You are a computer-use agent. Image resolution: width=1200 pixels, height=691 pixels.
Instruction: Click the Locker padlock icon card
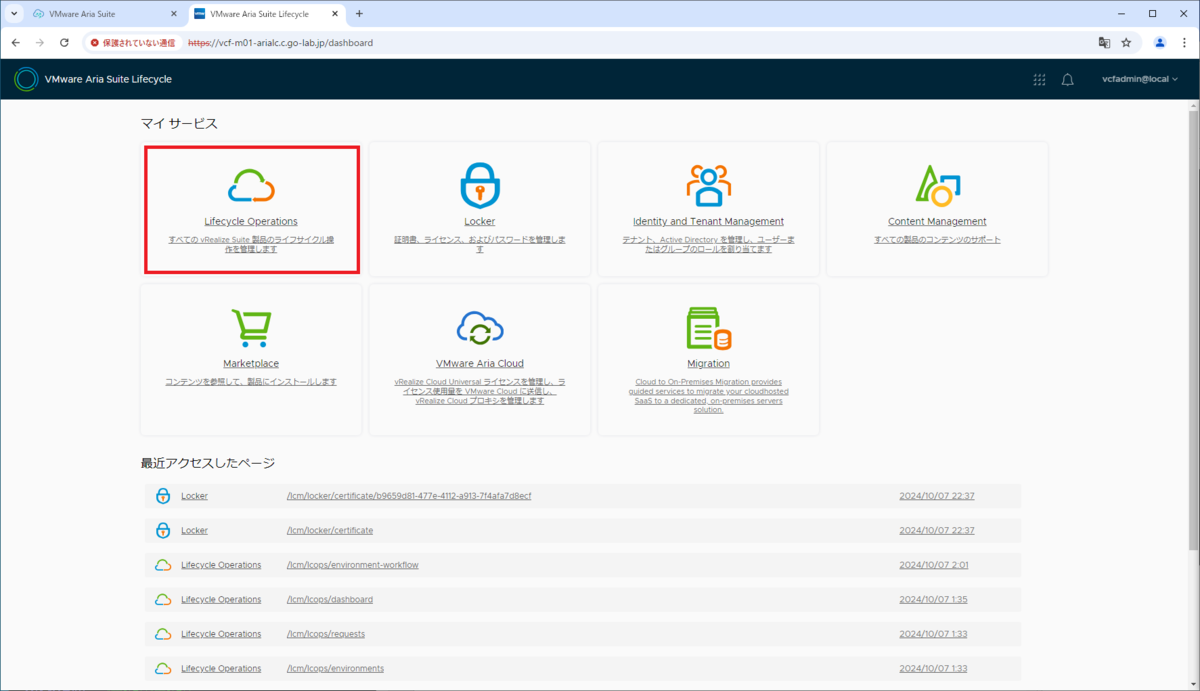coord(480,185)
